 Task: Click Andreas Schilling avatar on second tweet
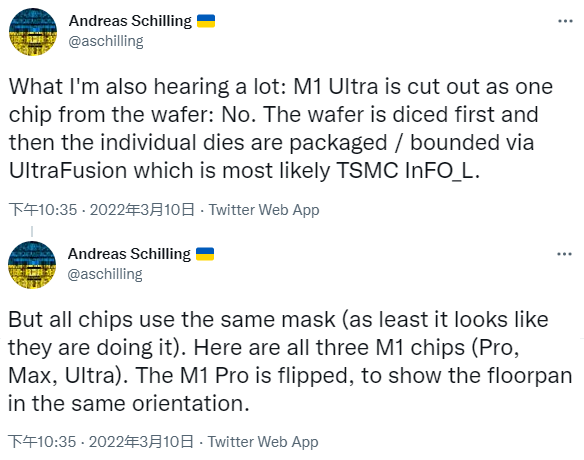(x=32, y=265)
